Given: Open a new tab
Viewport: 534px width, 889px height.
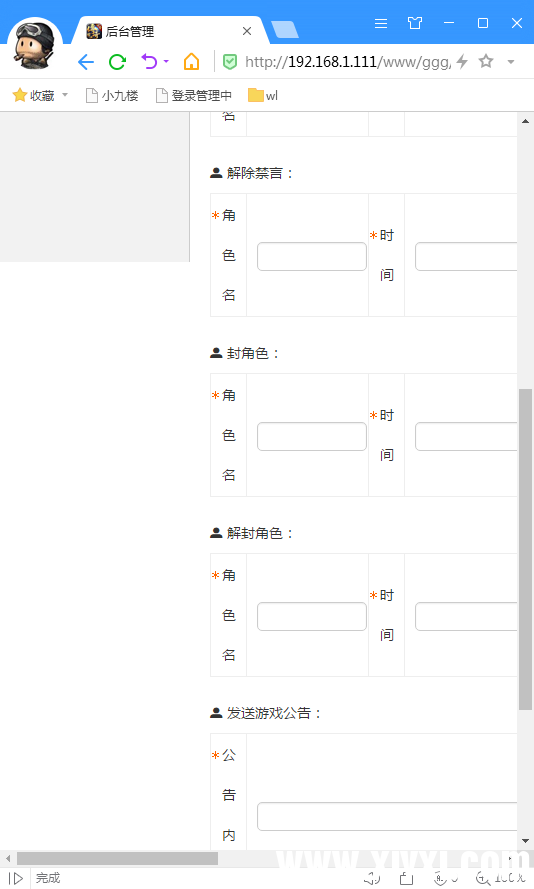Looking at the screenshot, I should [x=285, y=29].
